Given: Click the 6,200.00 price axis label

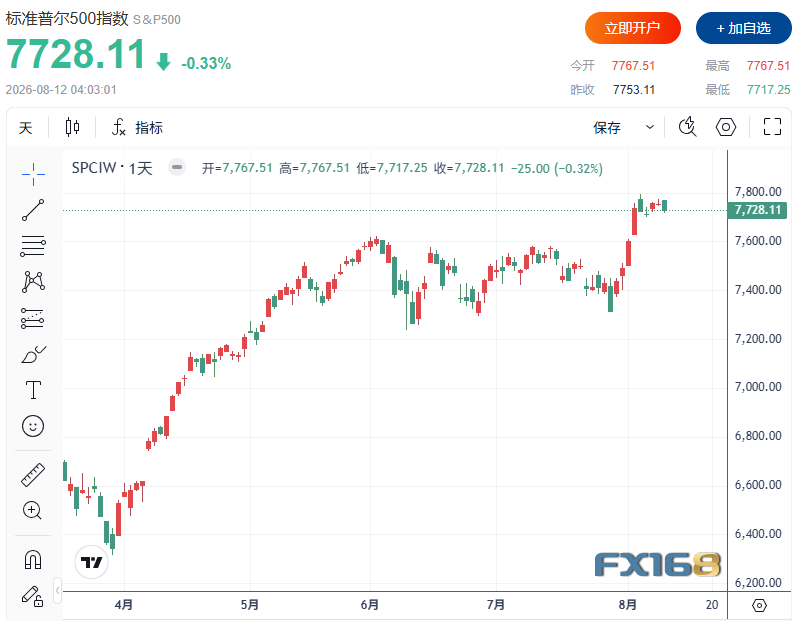Looking at the screenshot, I should pos(758,583).
